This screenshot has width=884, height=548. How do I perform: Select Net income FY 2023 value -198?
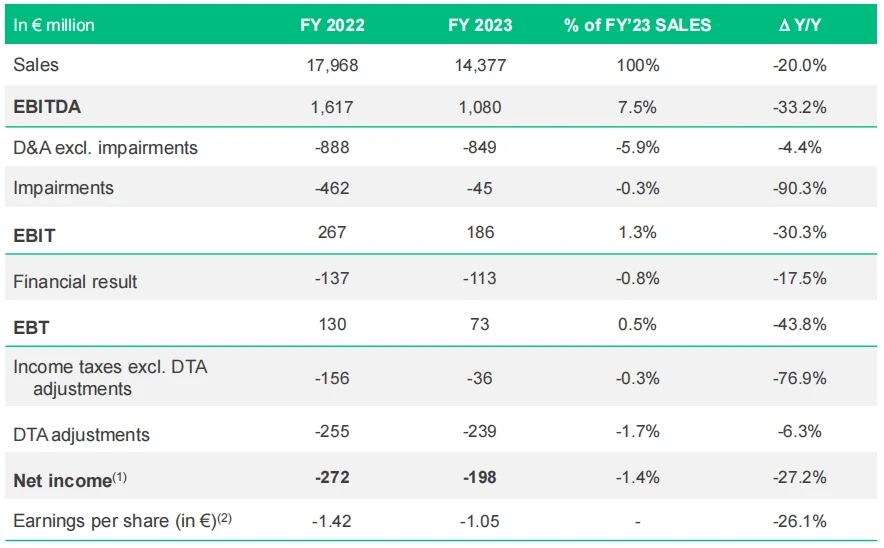pyautogui.click(x=480, y=478)
